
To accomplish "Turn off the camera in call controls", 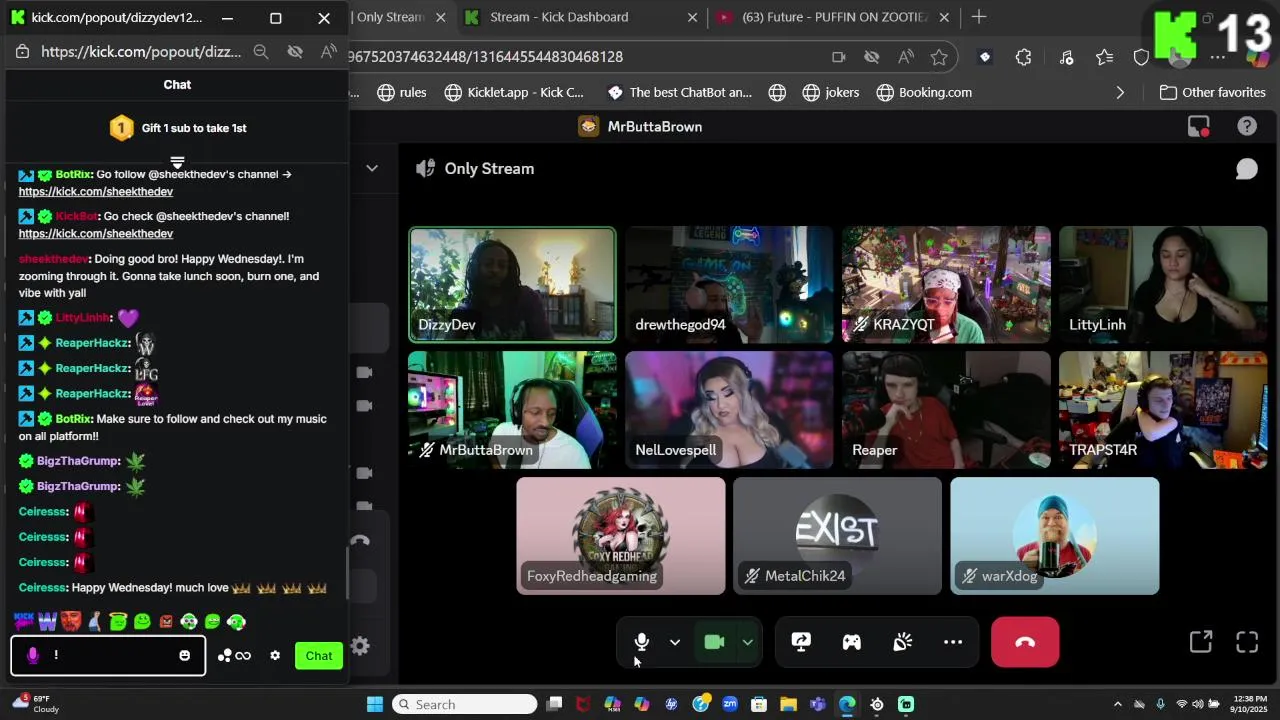I will point(714,642).
